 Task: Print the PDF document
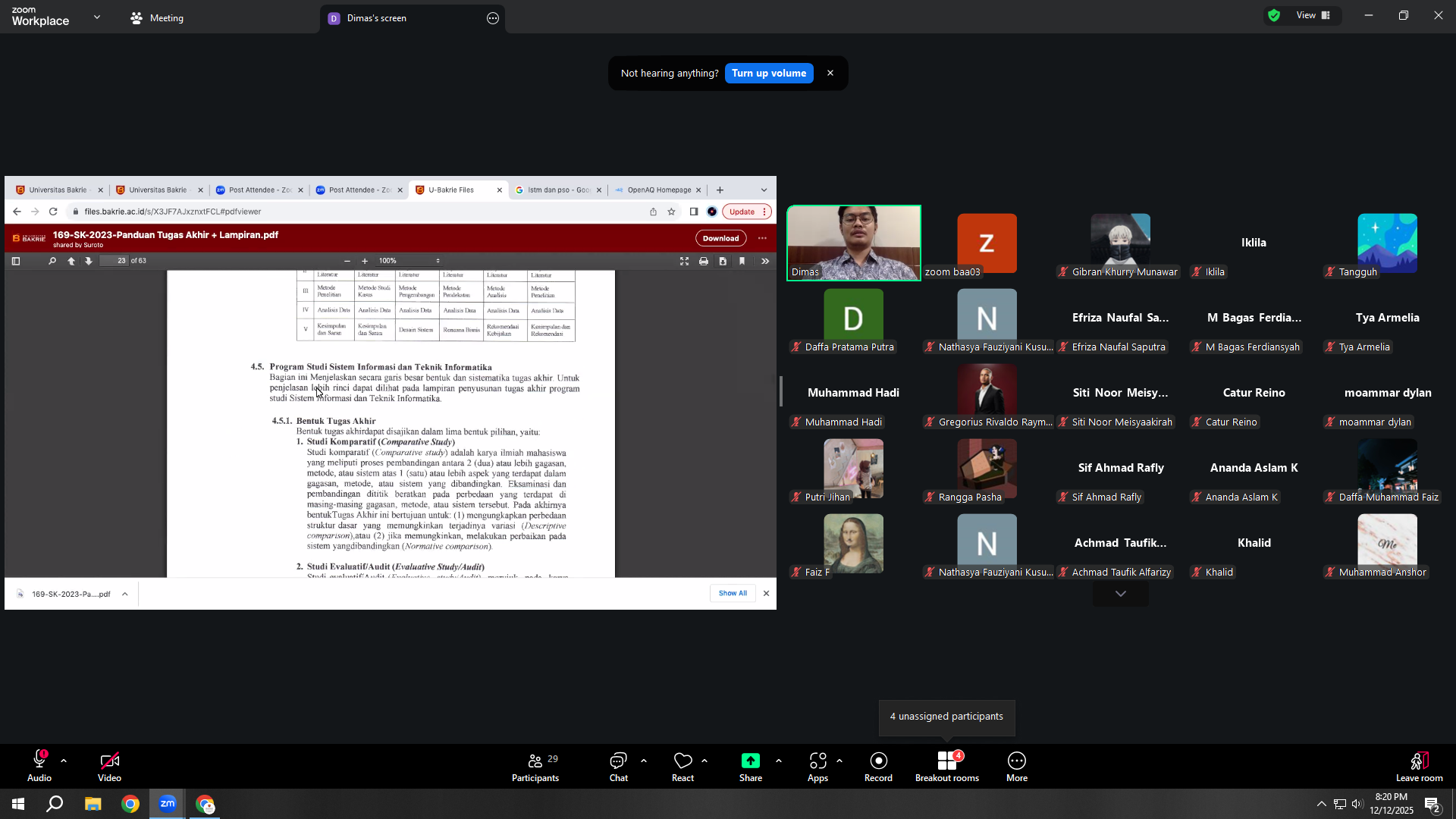tap(704, 261)
